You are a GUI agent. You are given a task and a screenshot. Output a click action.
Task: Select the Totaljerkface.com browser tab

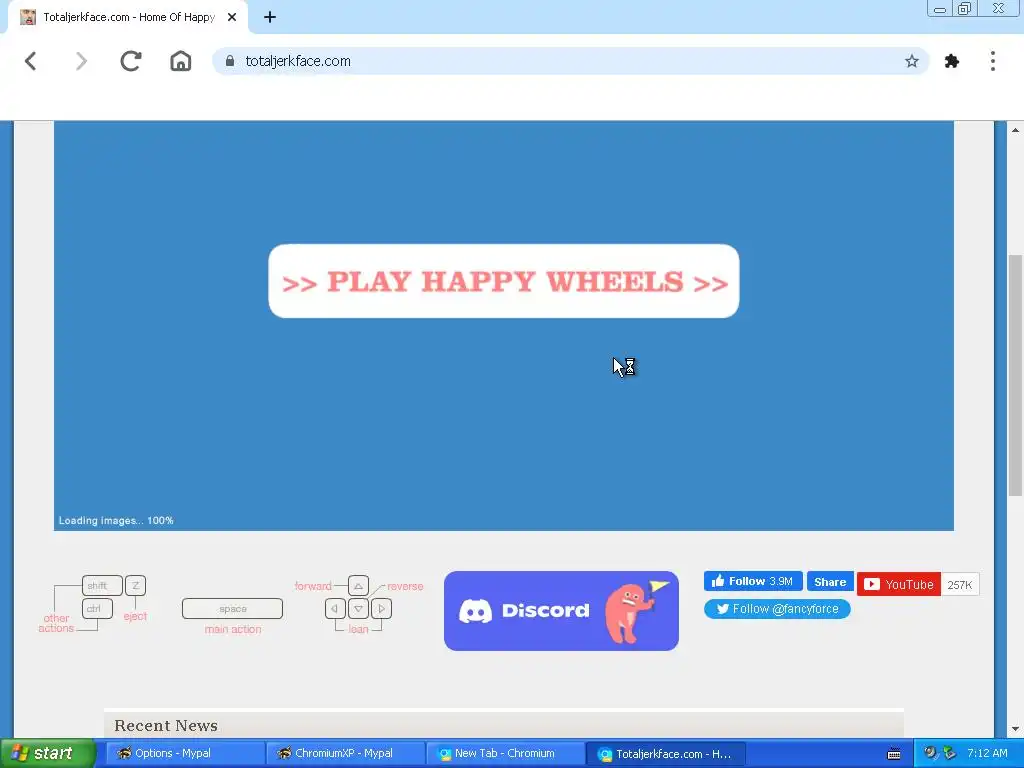[x=128, y=18]
